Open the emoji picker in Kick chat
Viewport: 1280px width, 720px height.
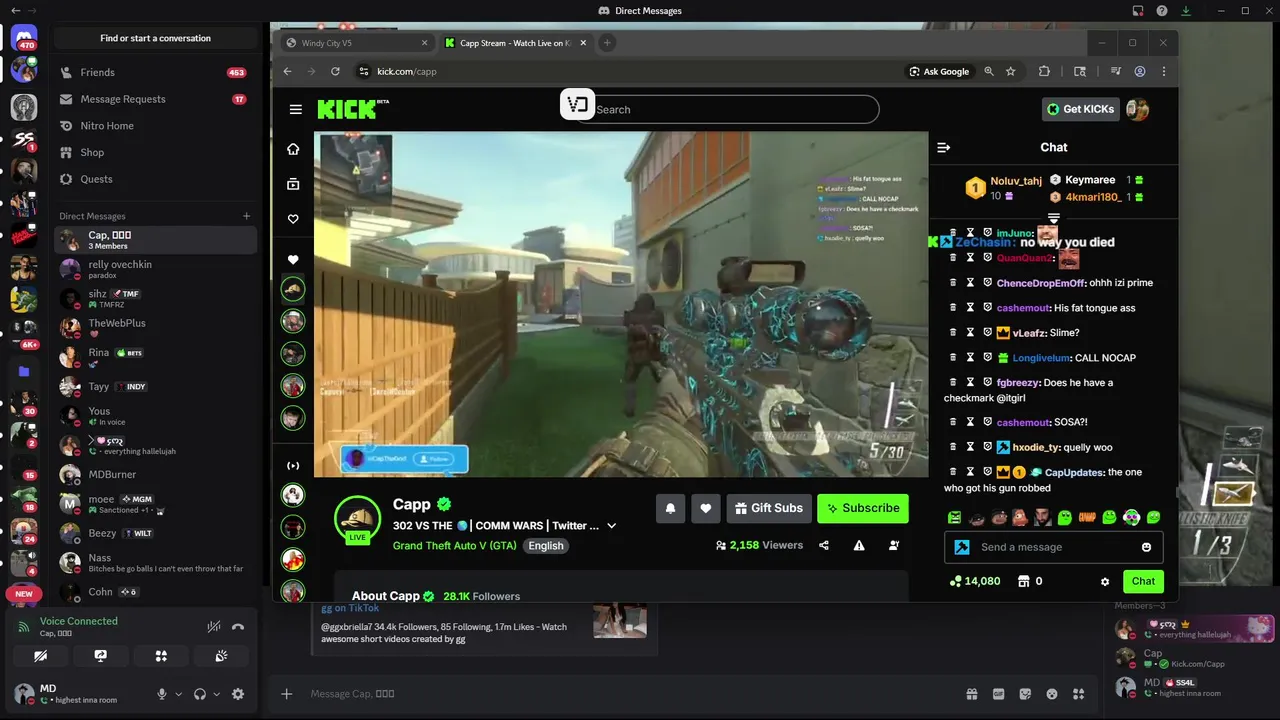point(1146,547)
